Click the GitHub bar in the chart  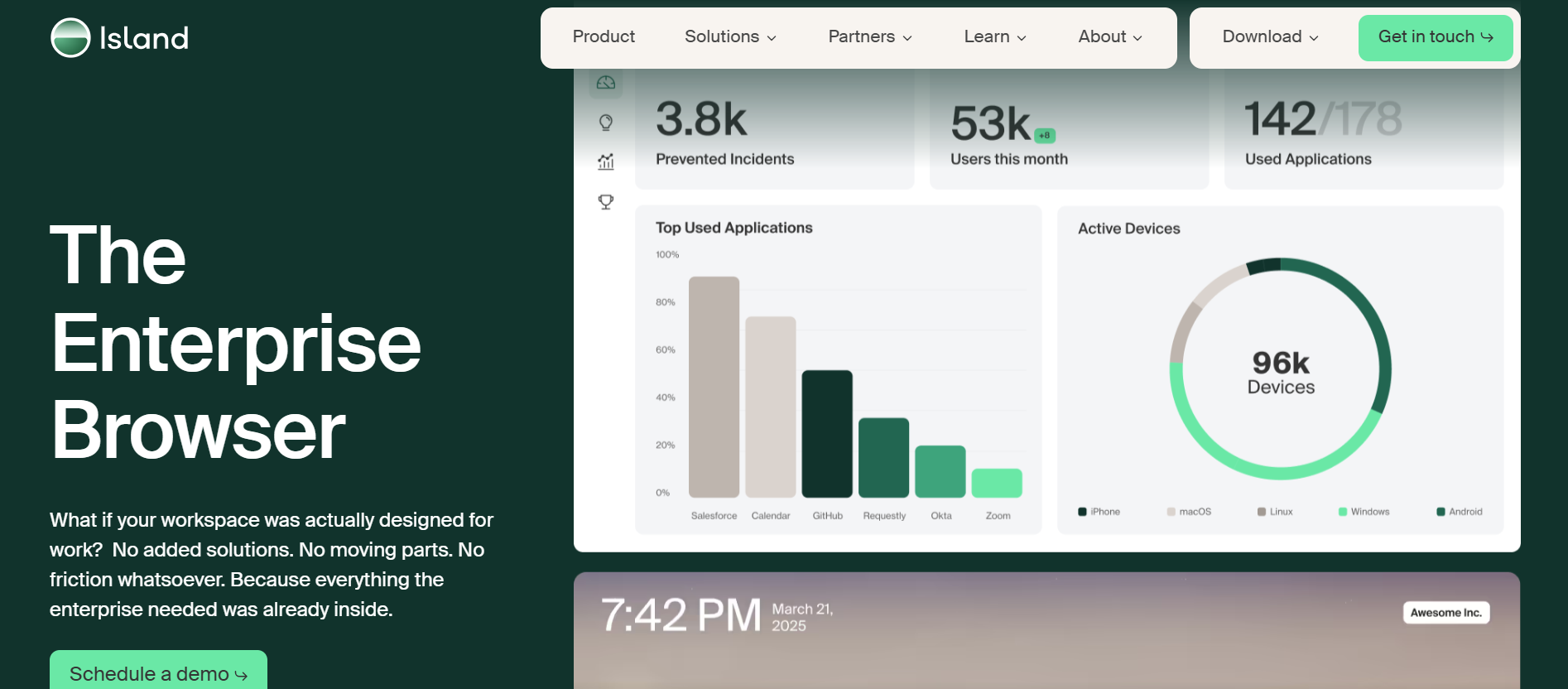pos(827,434)
